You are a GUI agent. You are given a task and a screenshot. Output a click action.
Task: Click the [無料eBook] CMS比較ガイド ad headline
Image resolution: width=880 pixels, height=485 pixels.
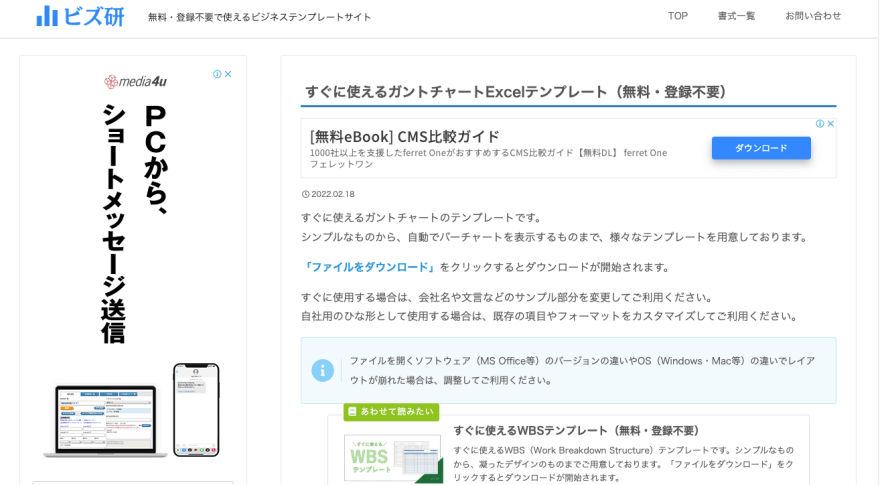(x=405, y=136)
